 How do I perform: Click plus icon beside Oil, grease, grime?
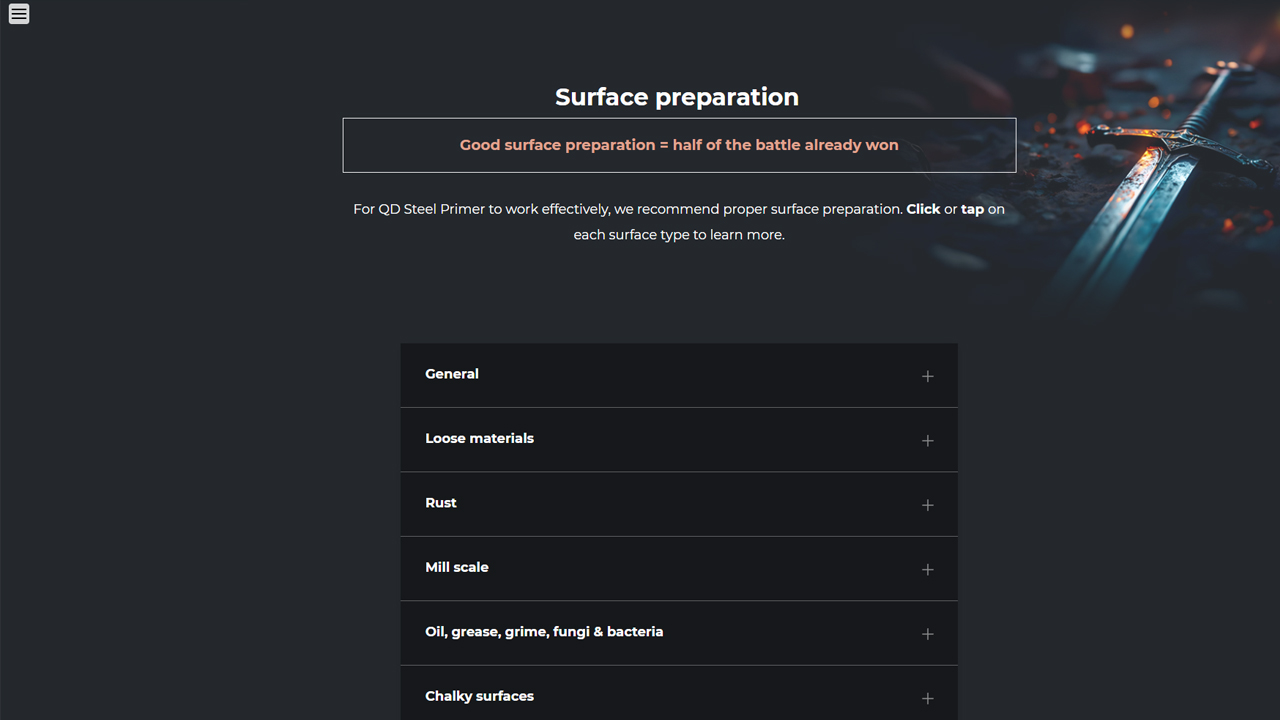[927, 634]
